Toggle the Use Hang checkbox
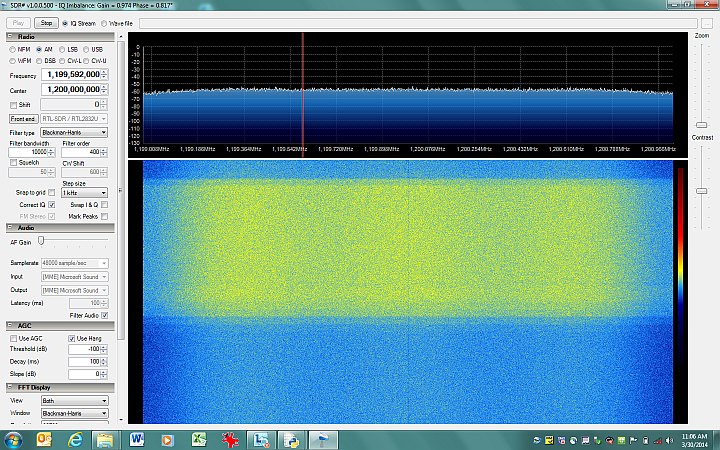This screenshot has width=720, height=450. tap(71, 338)
